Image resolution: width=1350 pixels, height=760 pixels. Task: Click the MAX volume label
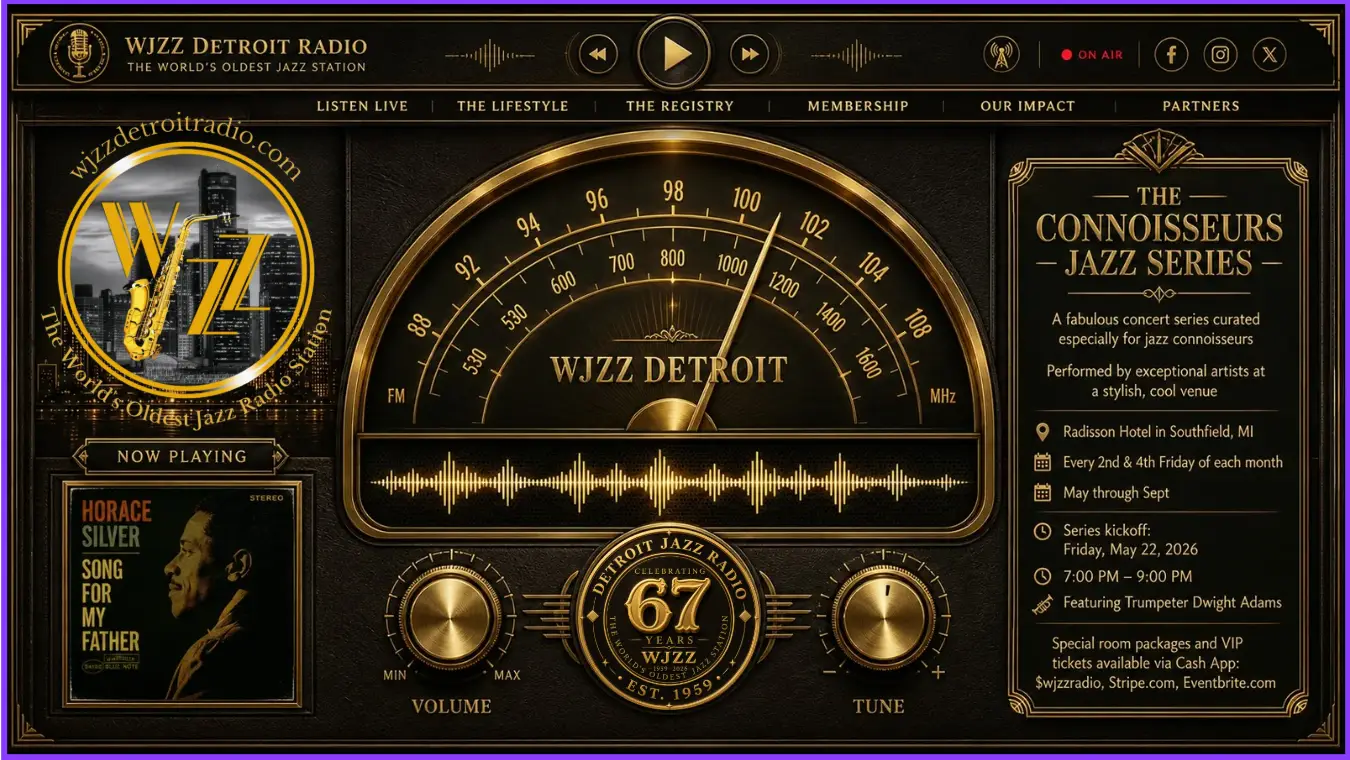pos(507,675)
